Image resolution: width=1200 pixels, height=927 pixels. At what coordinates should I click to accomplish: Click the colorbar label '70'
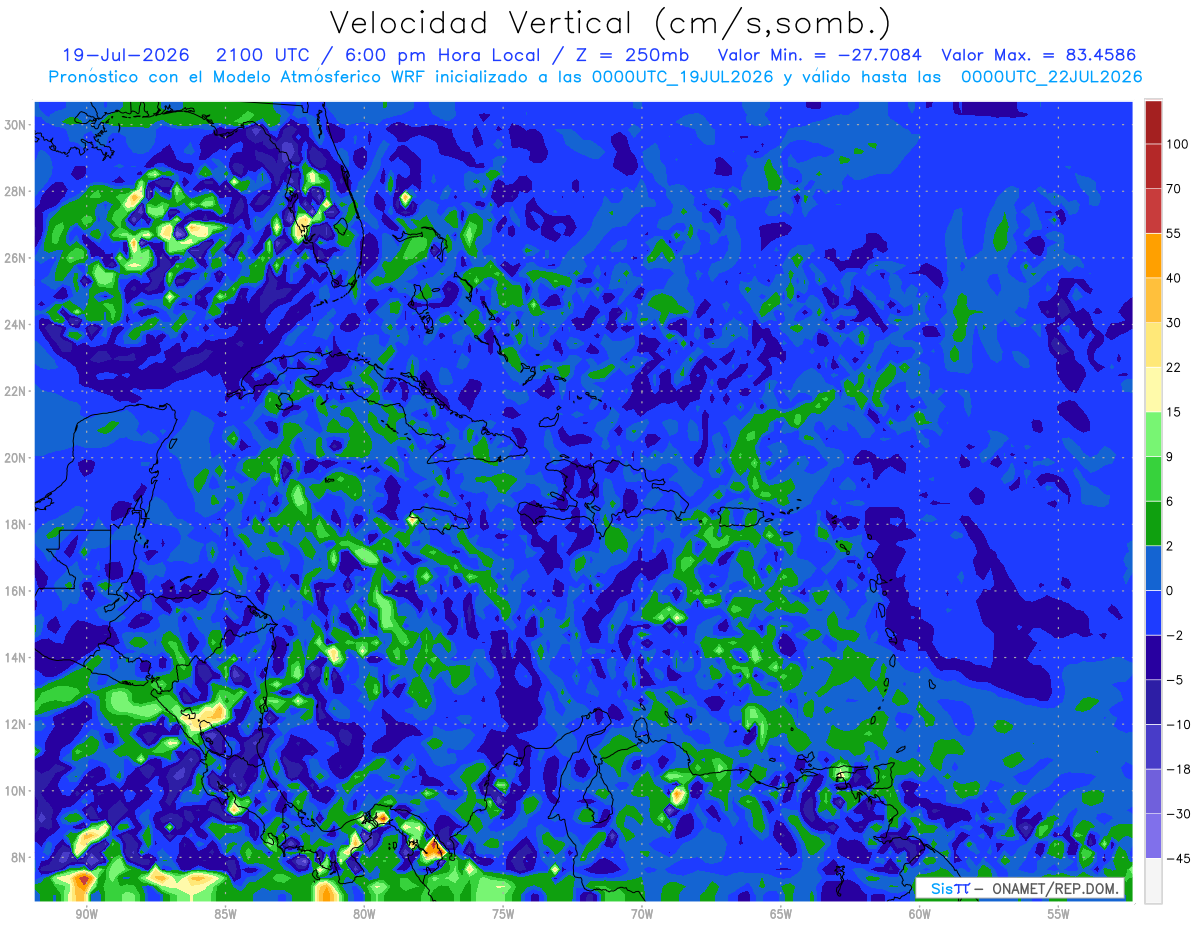coord(1174,188)
